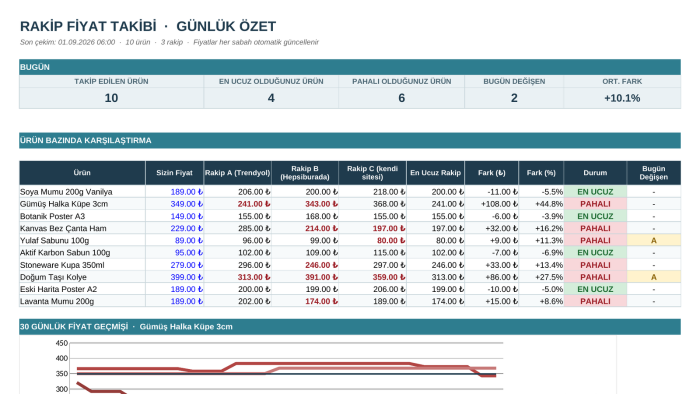The height and width of the screenshot is (394, 700).
Task: Click the Fark (%) column header
Action: pyautogui.click(x=541, y=173)
